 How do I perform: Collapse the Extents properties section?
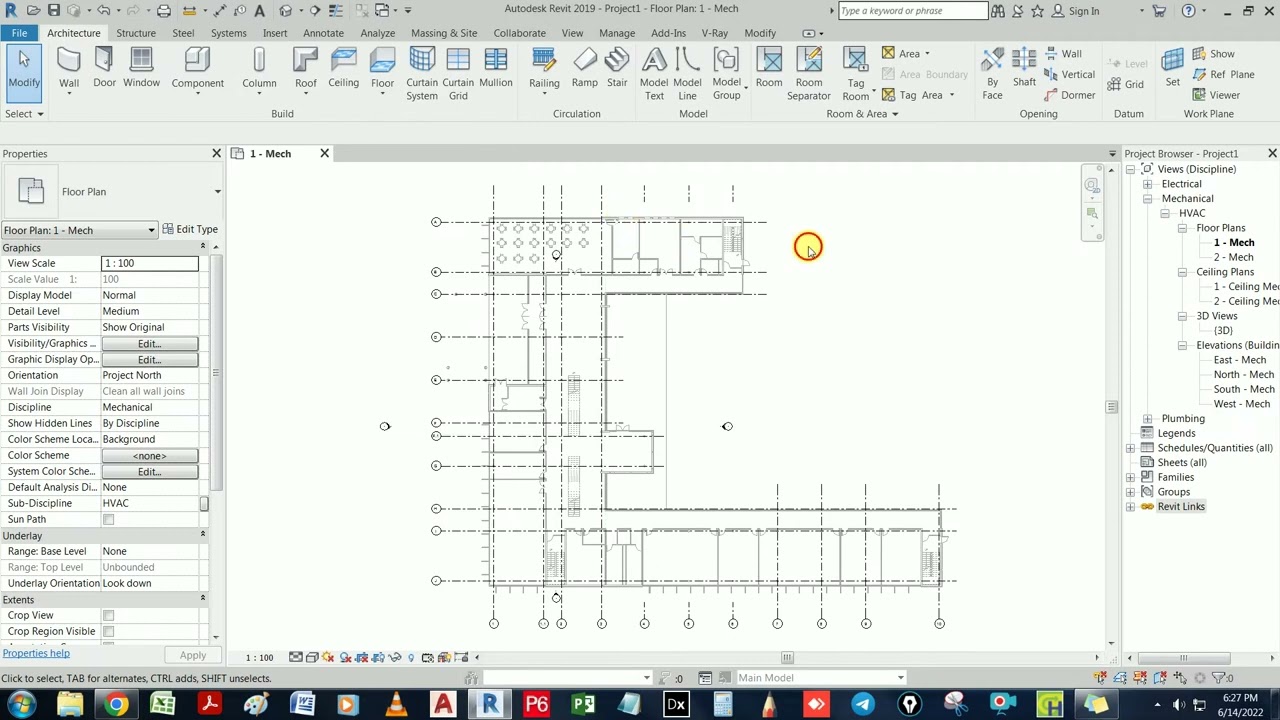202,599
